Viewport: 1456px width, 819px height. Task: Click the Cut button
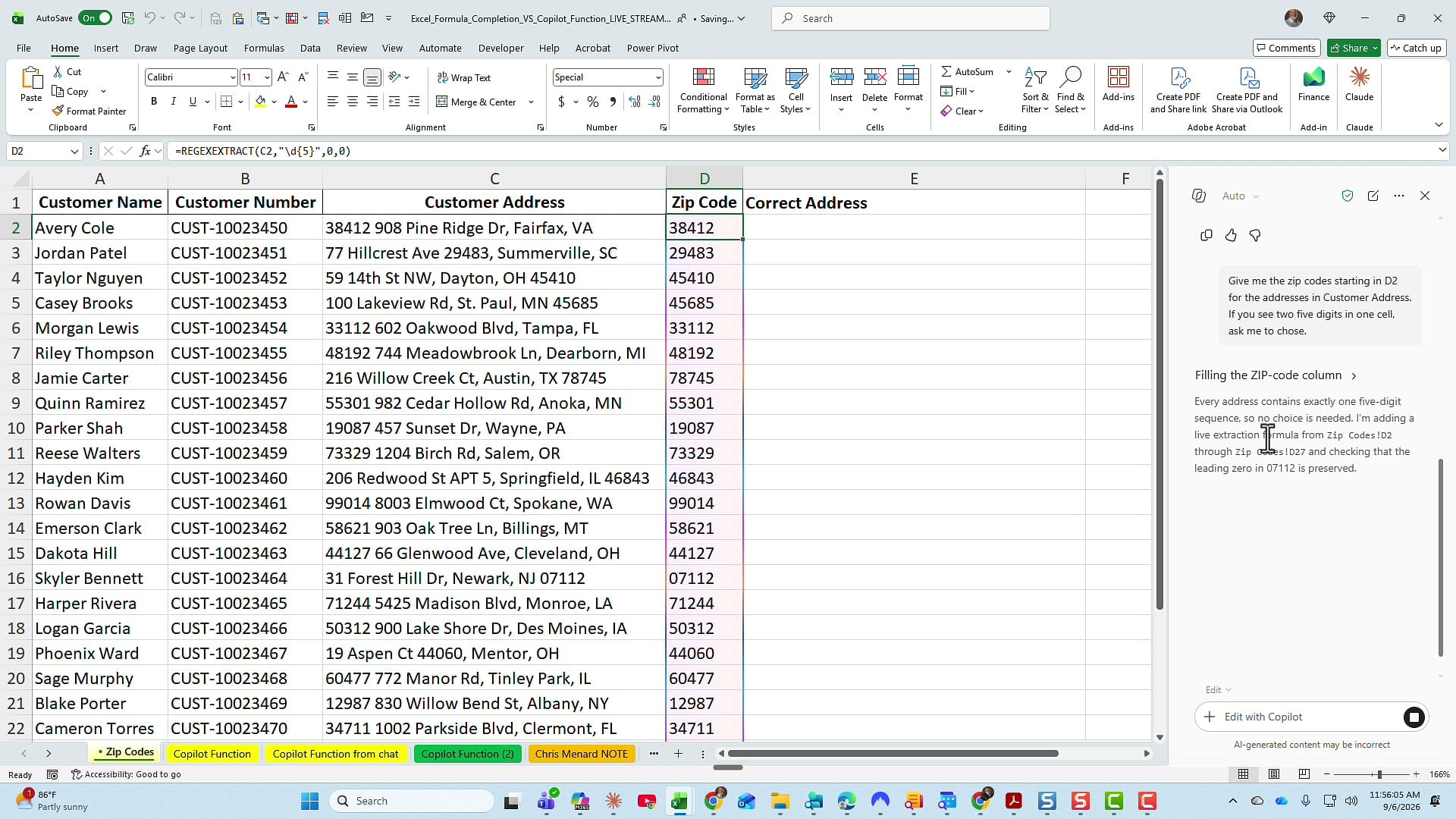67,71
